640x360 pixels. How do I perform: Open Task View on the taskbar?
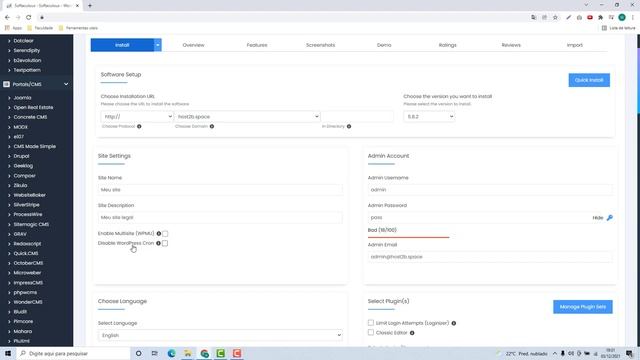click(154, 353)
